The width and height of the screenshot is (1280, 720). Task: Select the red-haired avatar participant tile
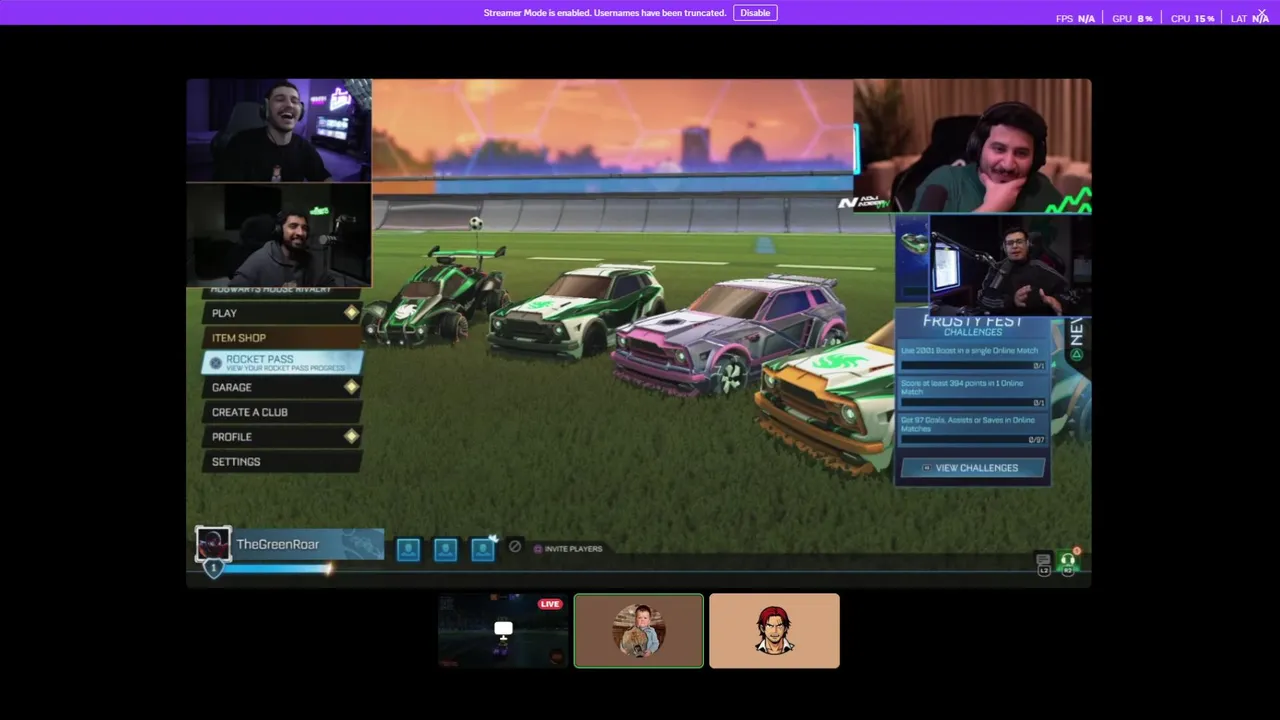pos(775,631)
